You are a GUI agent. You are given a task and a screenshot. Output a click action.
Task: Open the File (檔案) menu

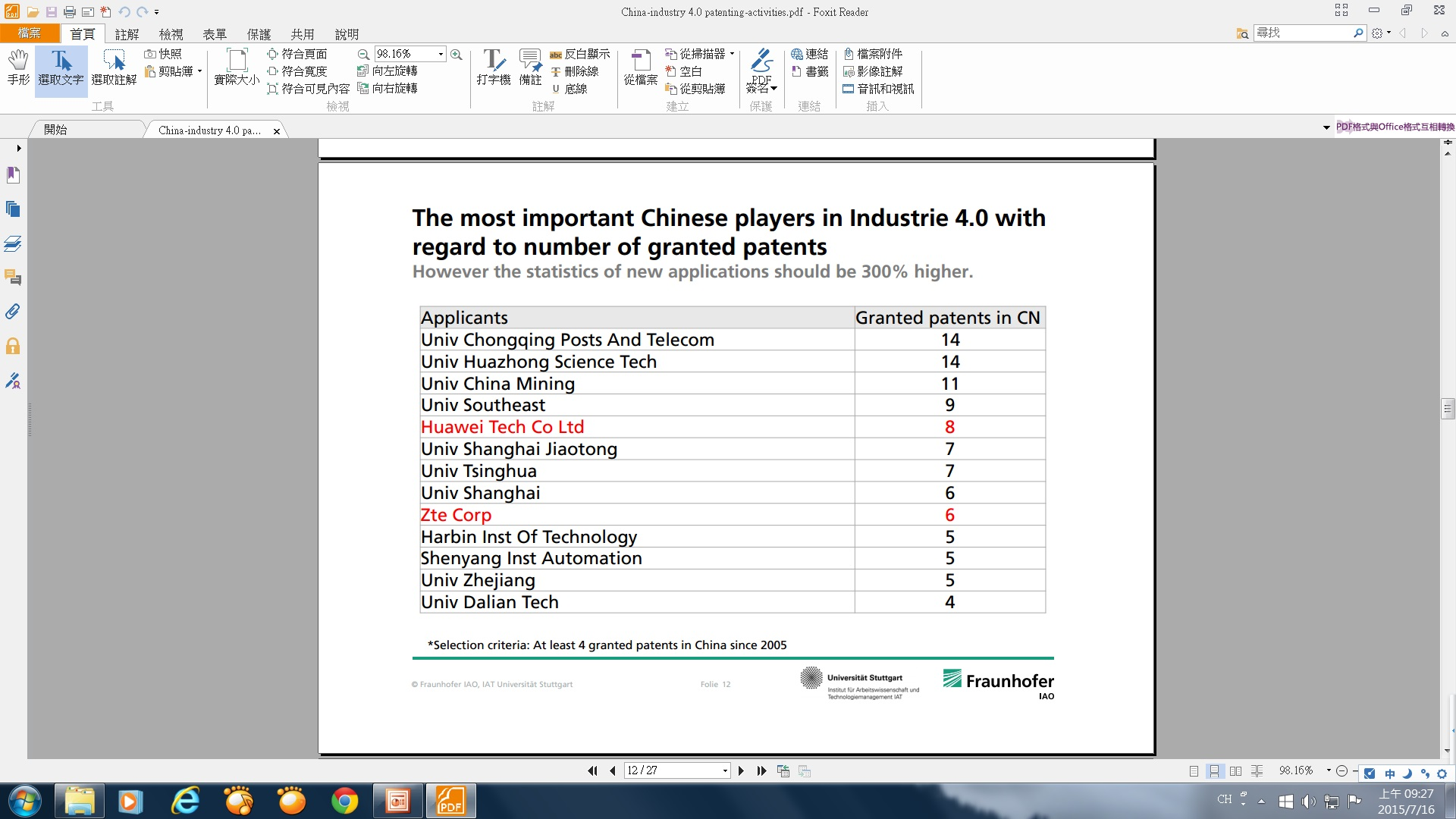30,33
